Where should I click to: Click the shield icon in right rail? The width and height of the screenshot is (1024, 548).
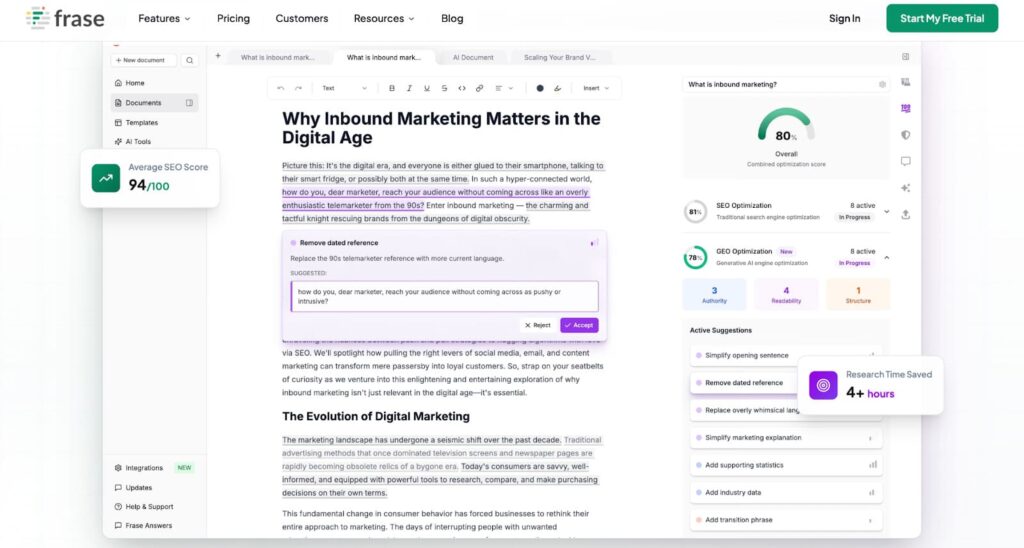coord(905,134)
